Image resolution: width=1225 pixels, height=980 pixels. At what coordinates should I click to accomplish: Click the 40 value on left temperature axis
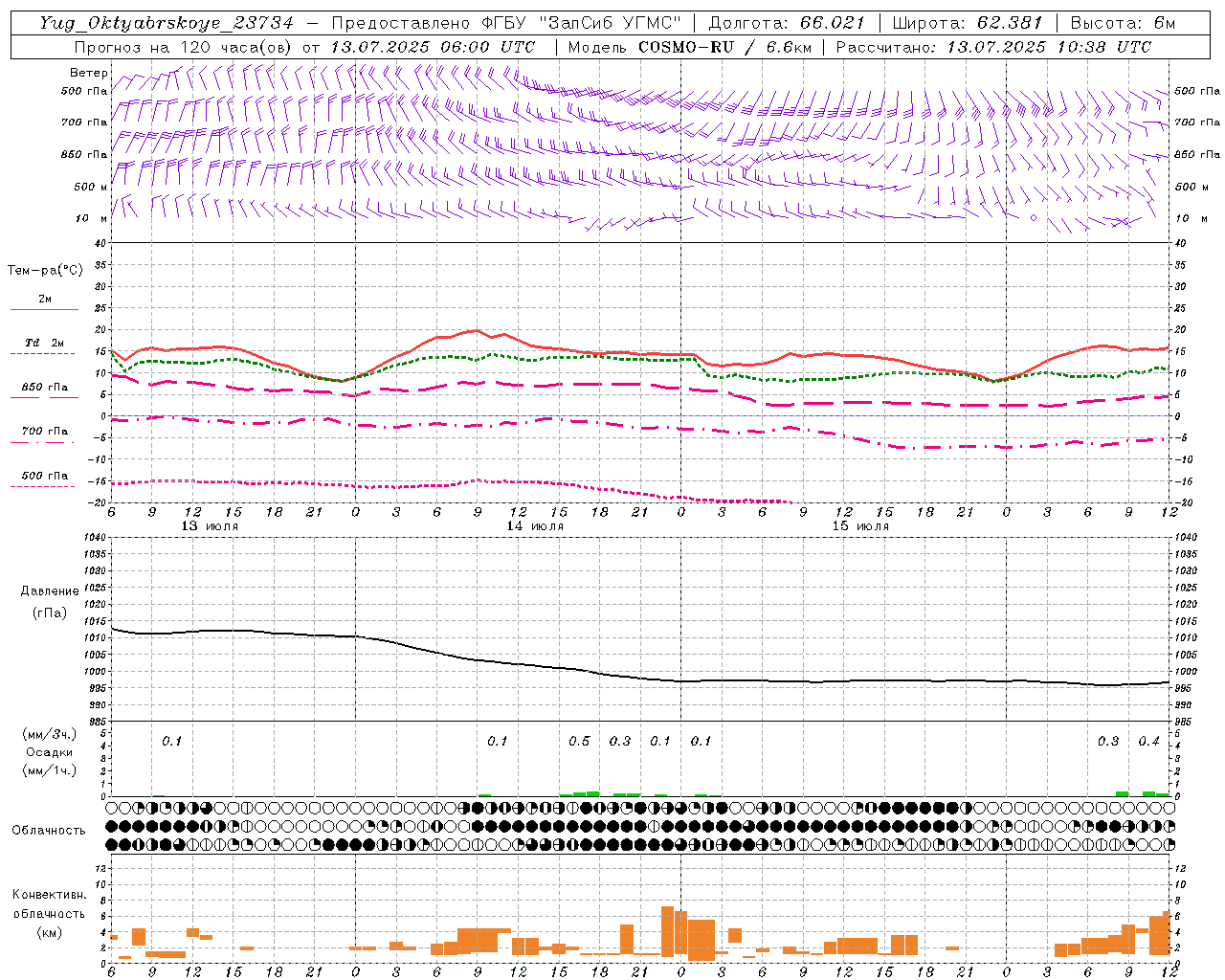coord(100,243)
